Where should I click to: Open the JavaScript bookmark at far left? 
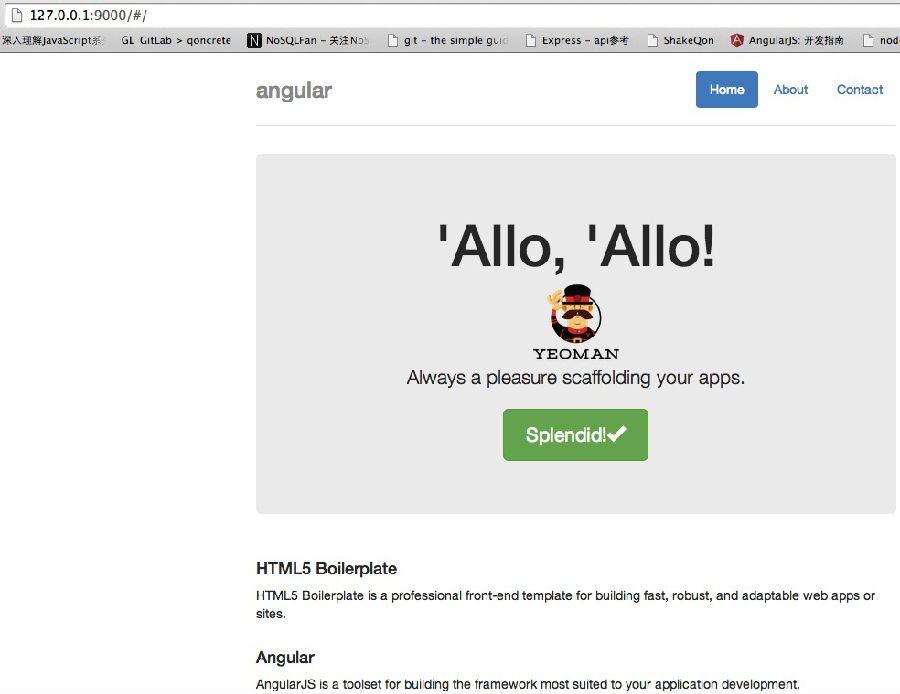[x=52, y=40]
